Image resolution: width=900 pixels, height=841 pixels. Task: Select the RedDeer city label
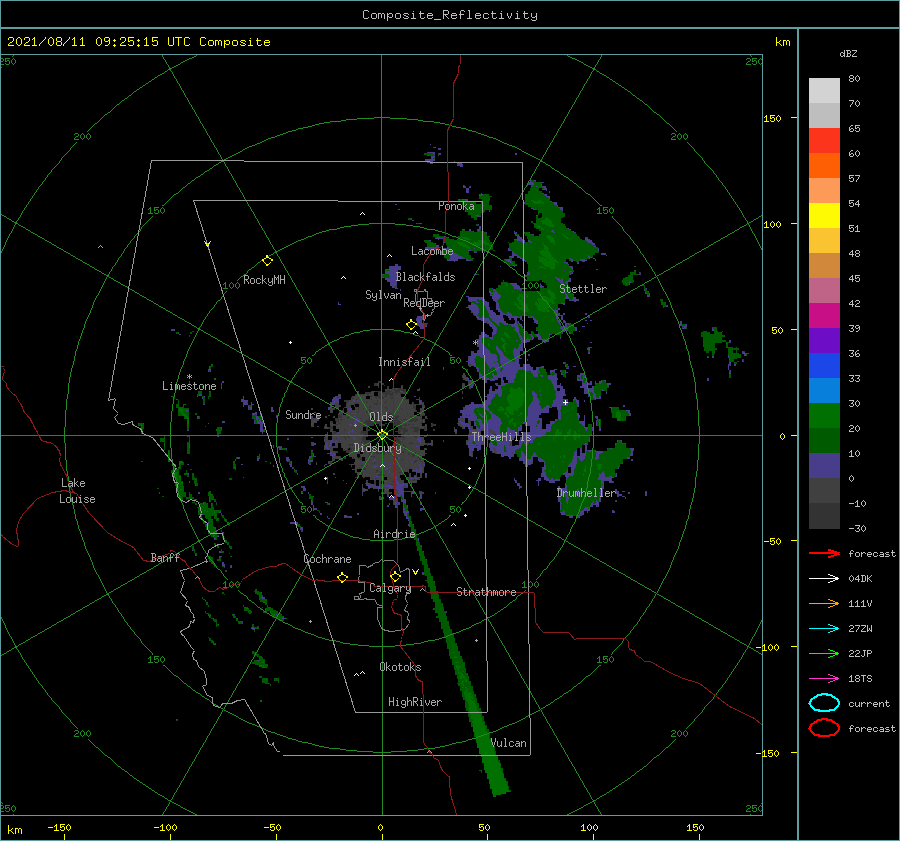[424, 303]
